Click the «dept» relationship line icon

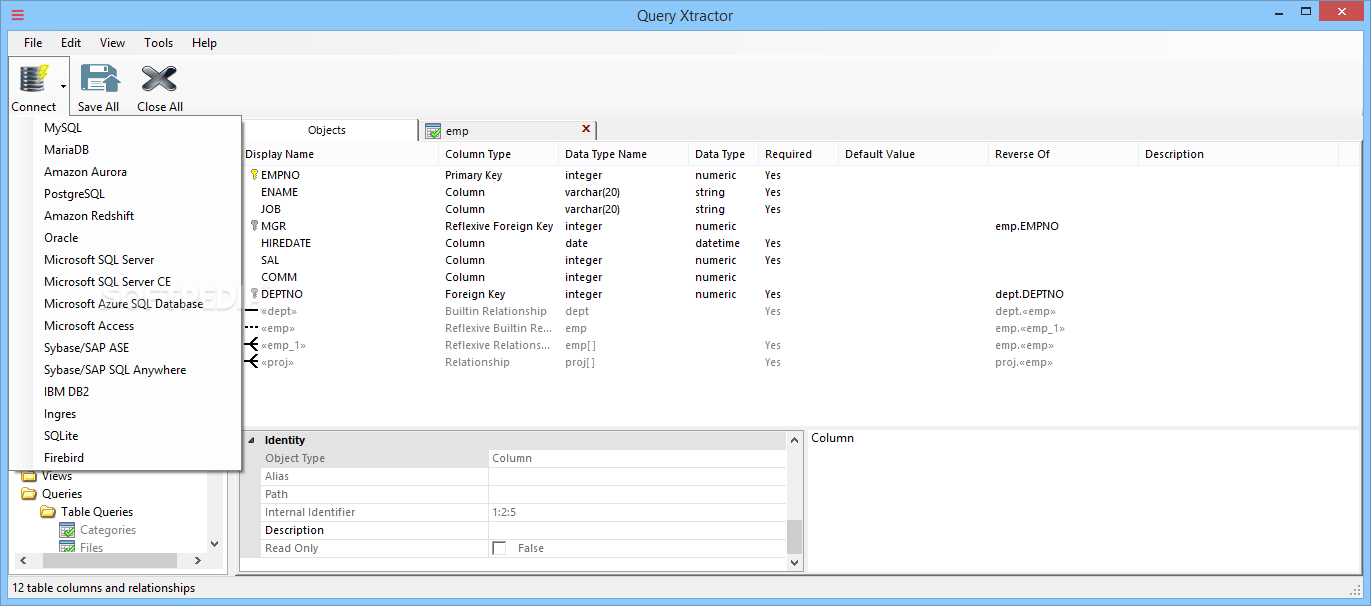(x=251, y=311)
